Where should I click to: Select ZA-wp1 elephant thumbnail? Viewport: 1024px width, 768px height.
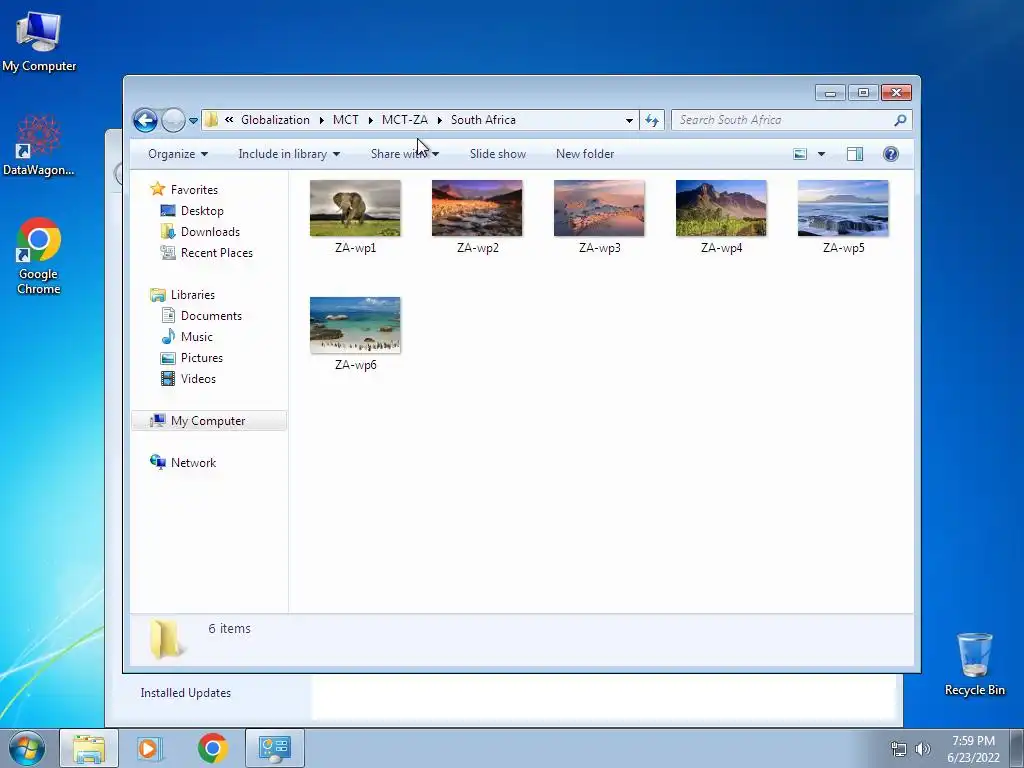pyautogui.click(x=355, y=208)
